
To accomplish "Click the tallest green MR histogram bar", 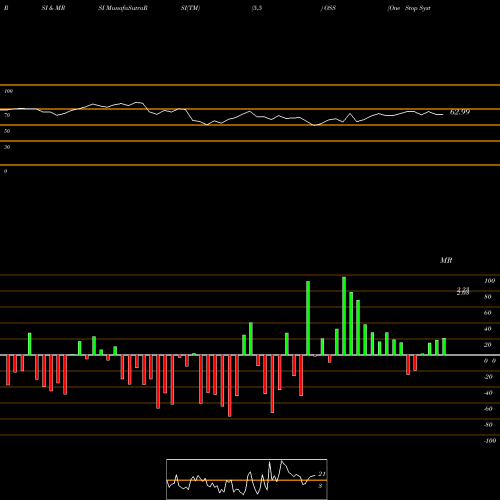I will (344, 316).
